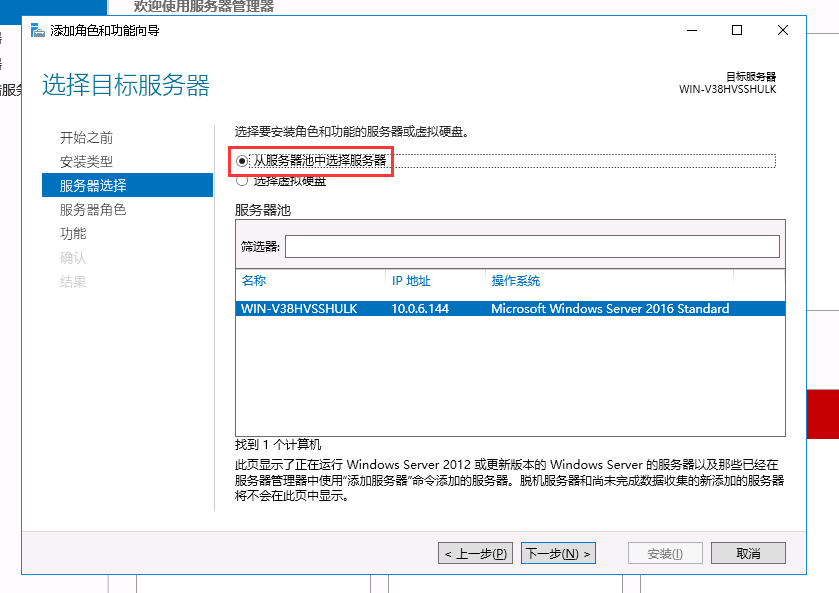
Task: Go to the 安装类型 step
Action: (x=86, y=162)
